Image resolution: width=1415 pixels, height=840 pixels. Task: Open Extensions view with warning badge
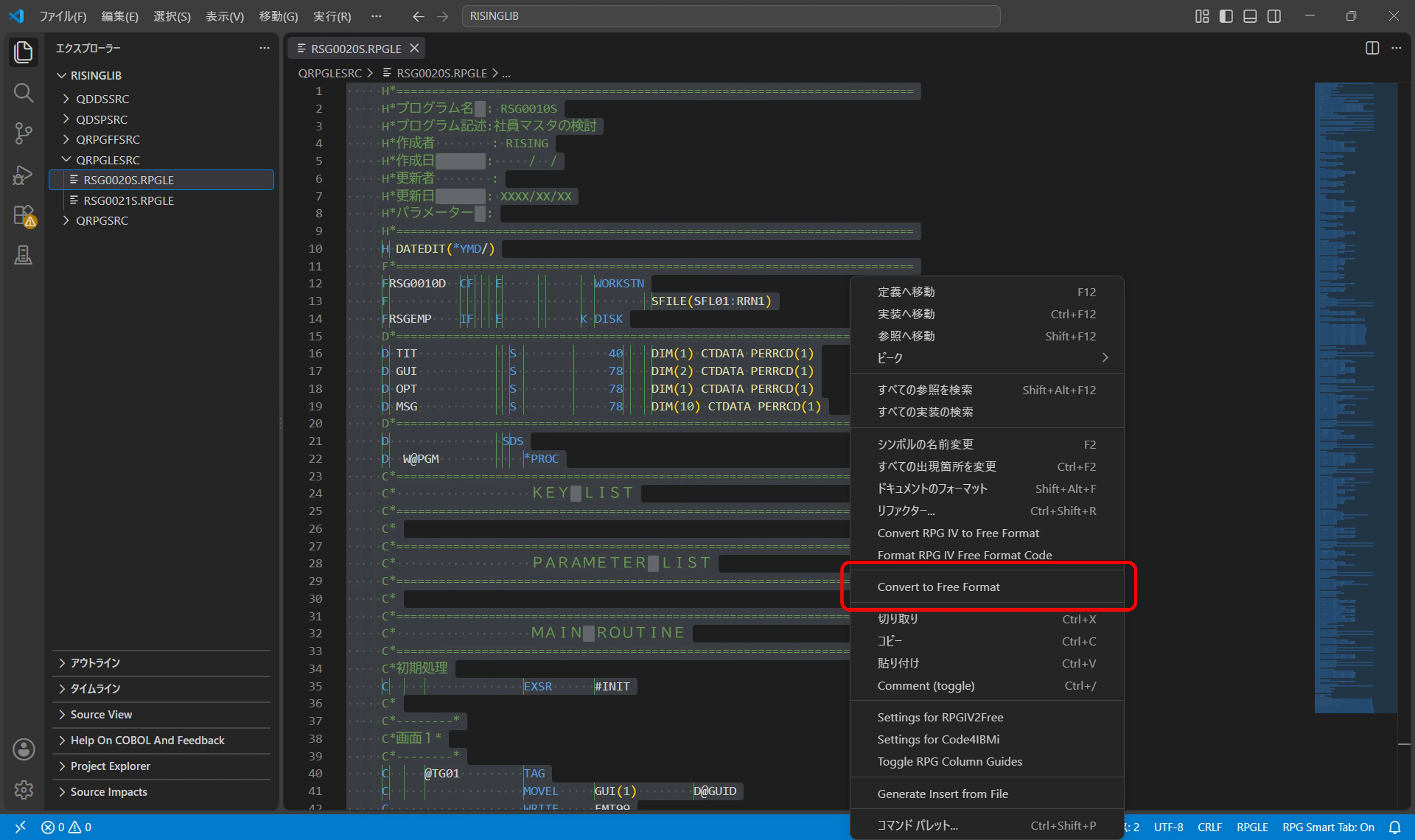(23, 216)
